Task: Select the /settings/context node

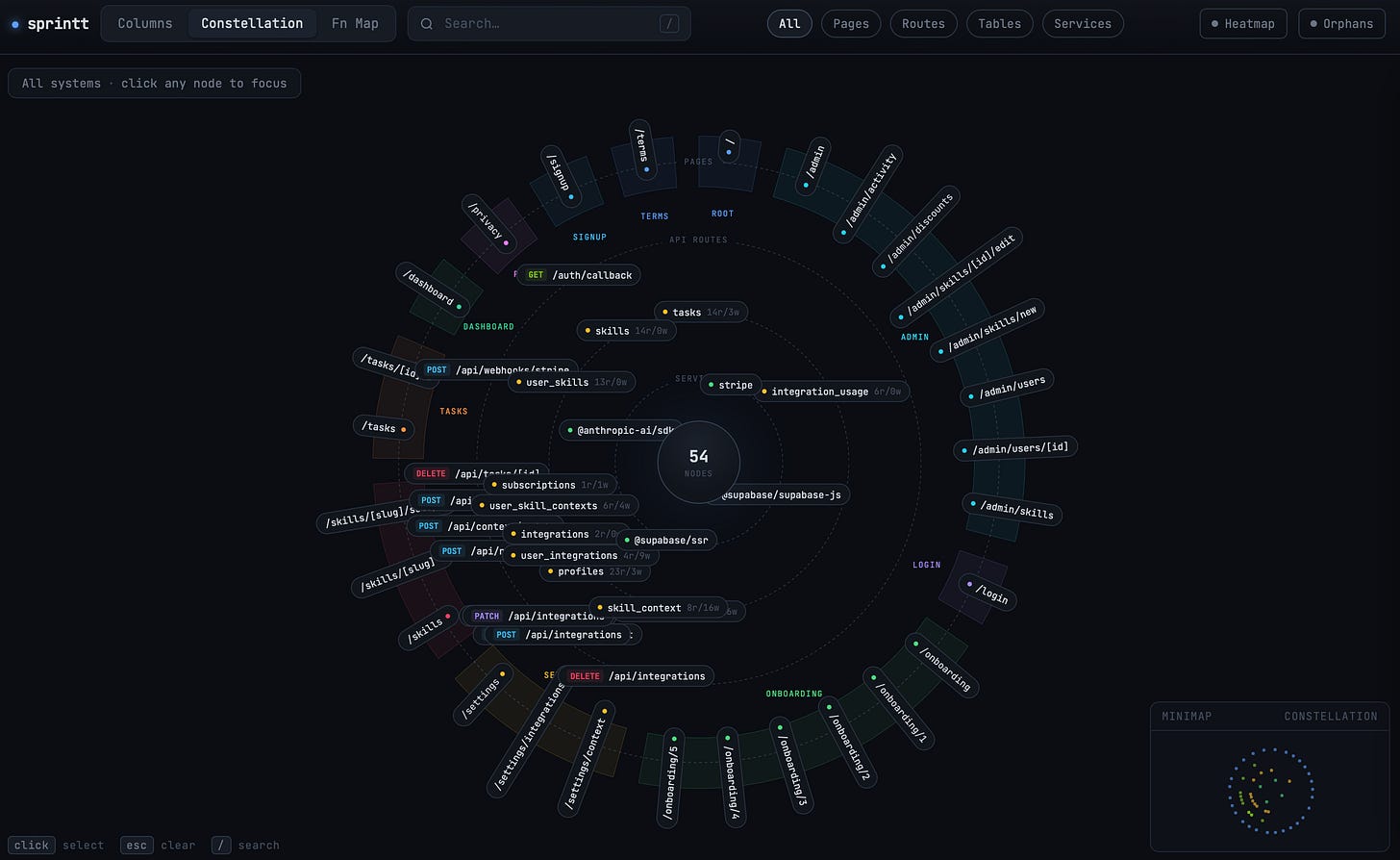Action: [588, 759]
